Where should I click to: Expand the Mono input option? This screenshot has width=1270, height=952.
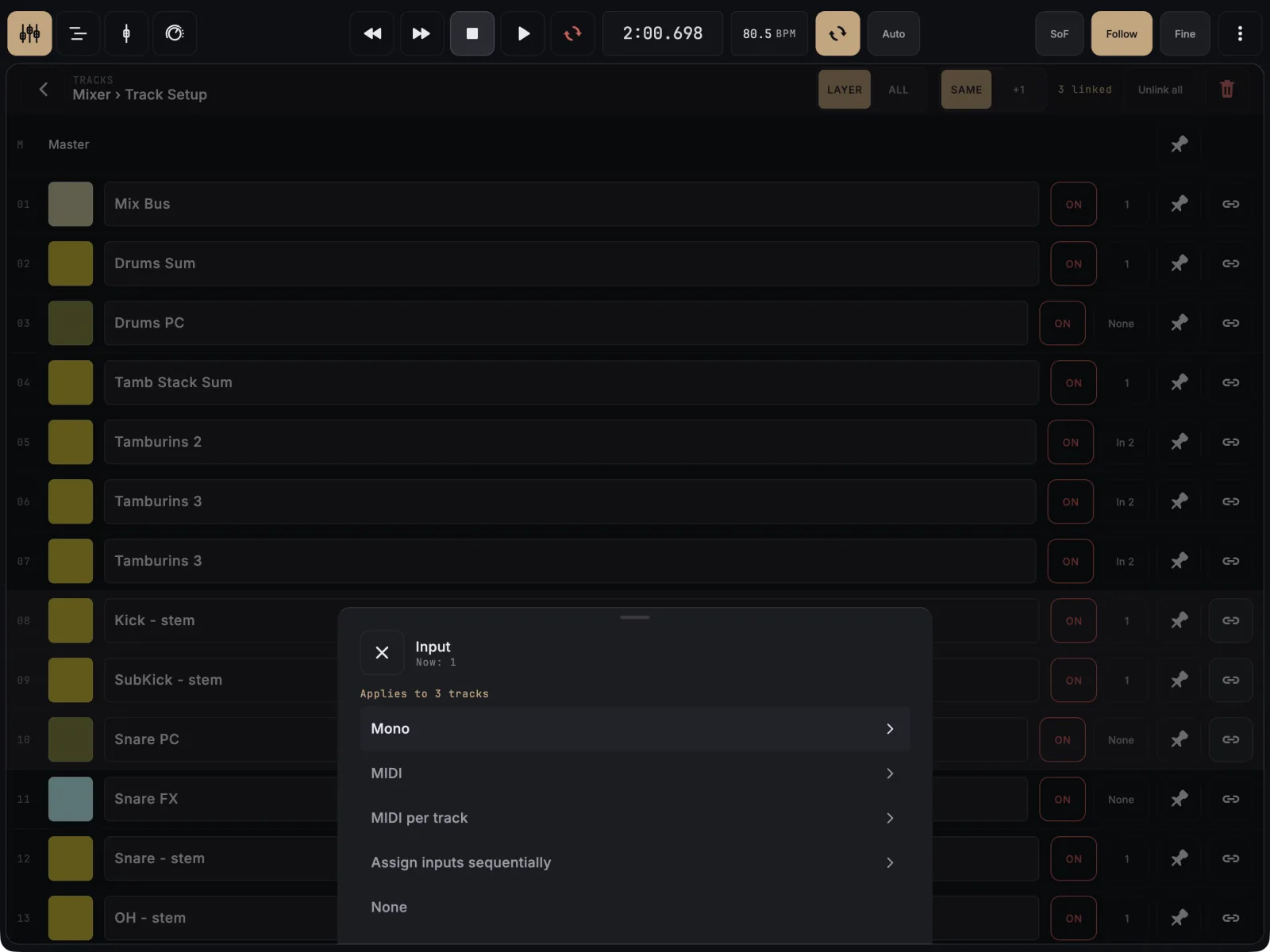(x=635, y=728)
